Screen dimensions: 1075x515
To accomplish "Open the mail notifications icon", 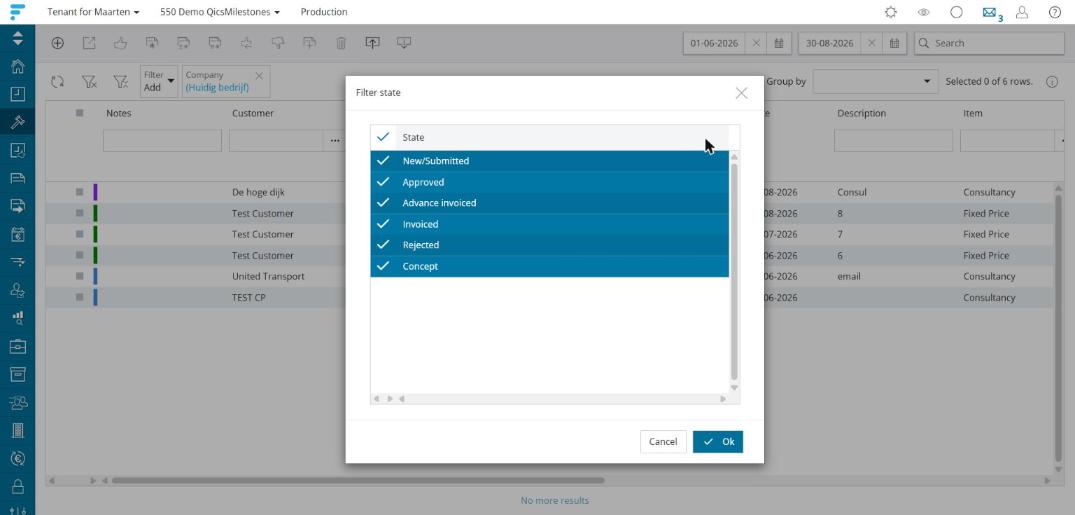I will (989, 12).
